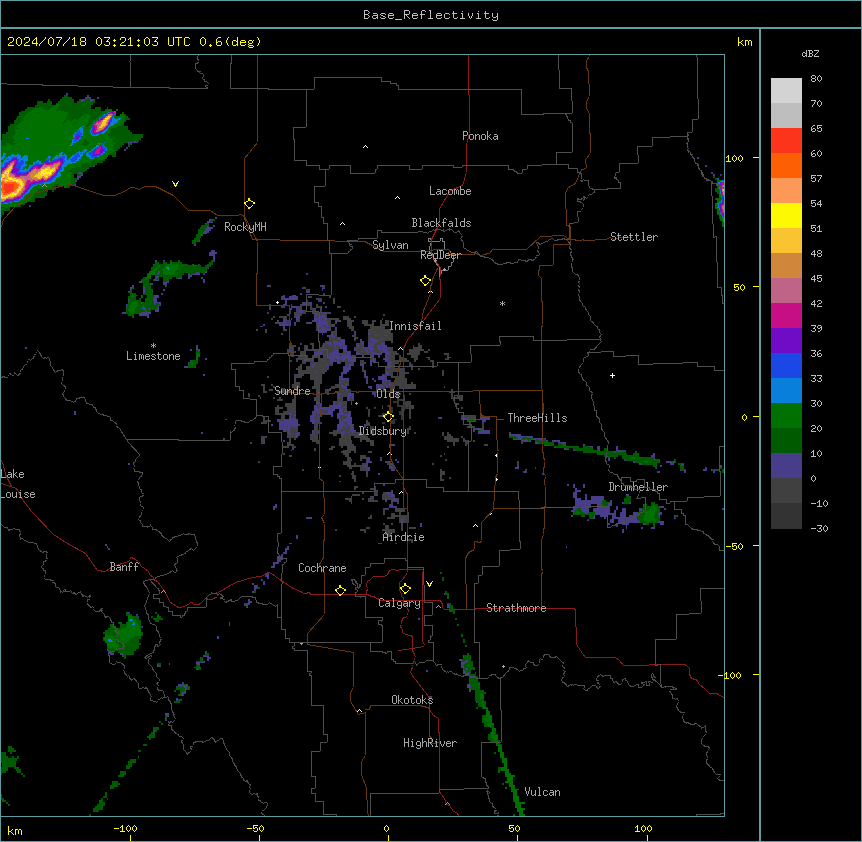Click the white plus marker north of Drumheller
The height and width of the screenshot is (842, 862).
[x=612, y=375]
